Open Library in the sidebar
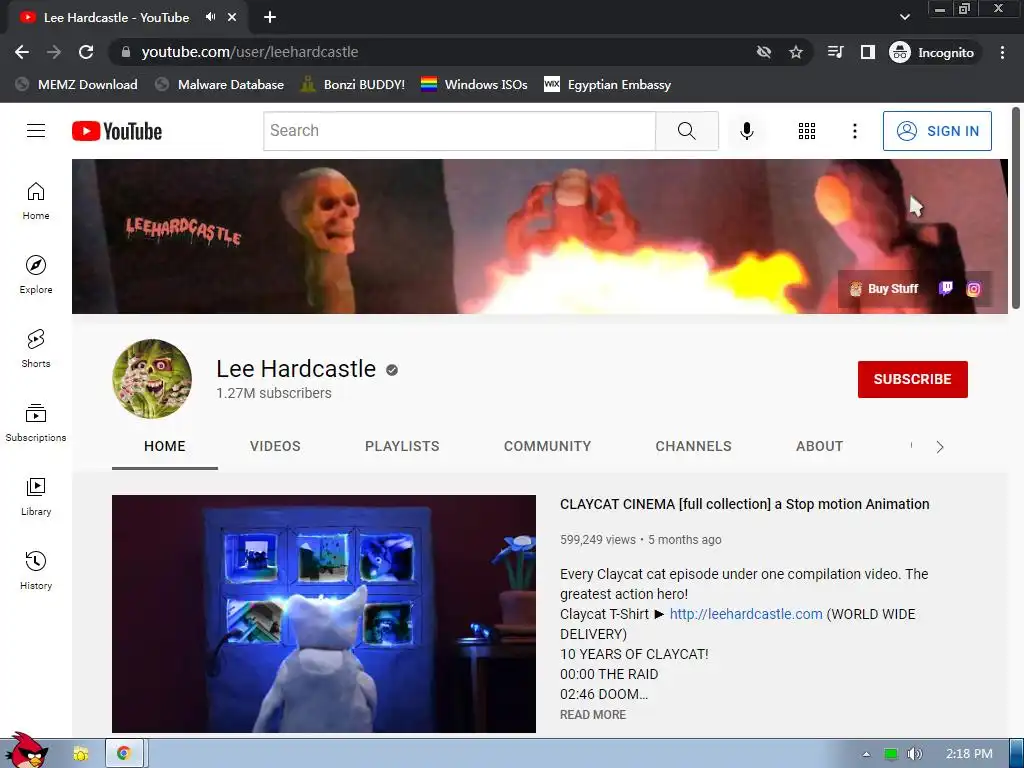 click(x=36, y=497)
